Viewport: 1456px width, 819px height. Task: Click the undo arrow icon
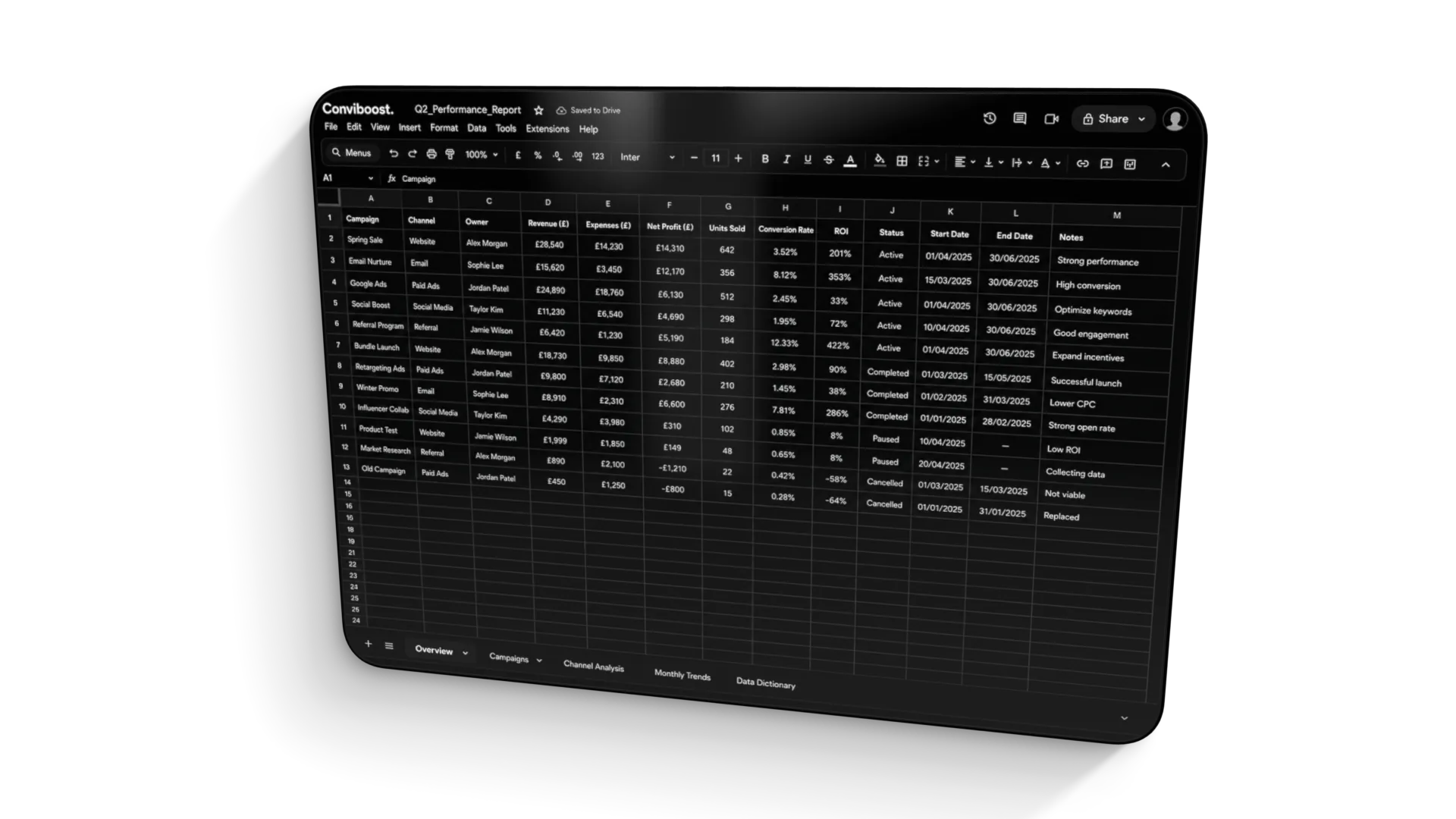click(393, 154)
